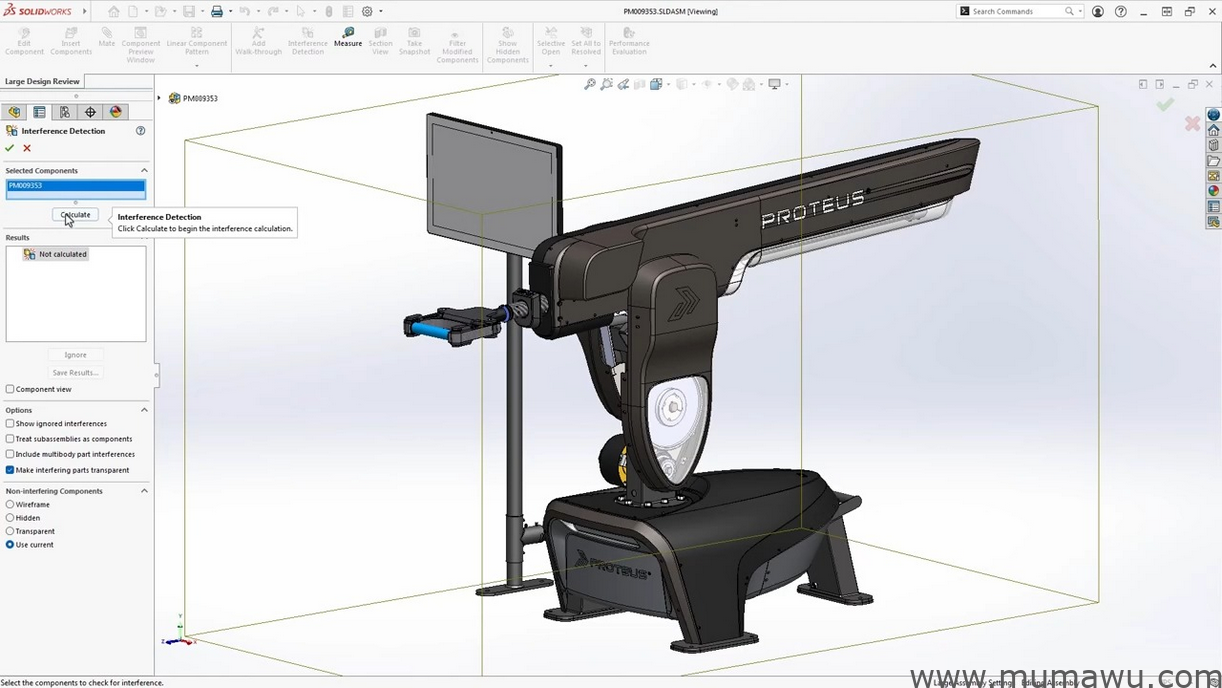Collapse the Options section

pos(144,409)
